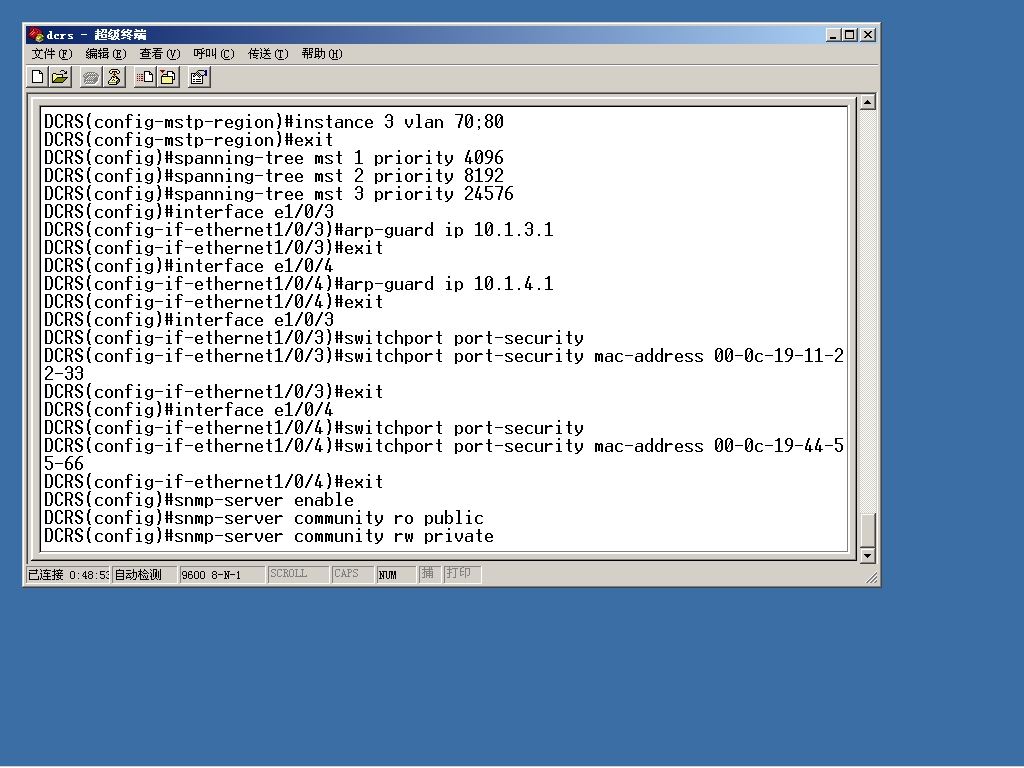Screen dimensions: 1024x768
Task: Click the 9600 8-N-1 status entry
Action: 221,575
